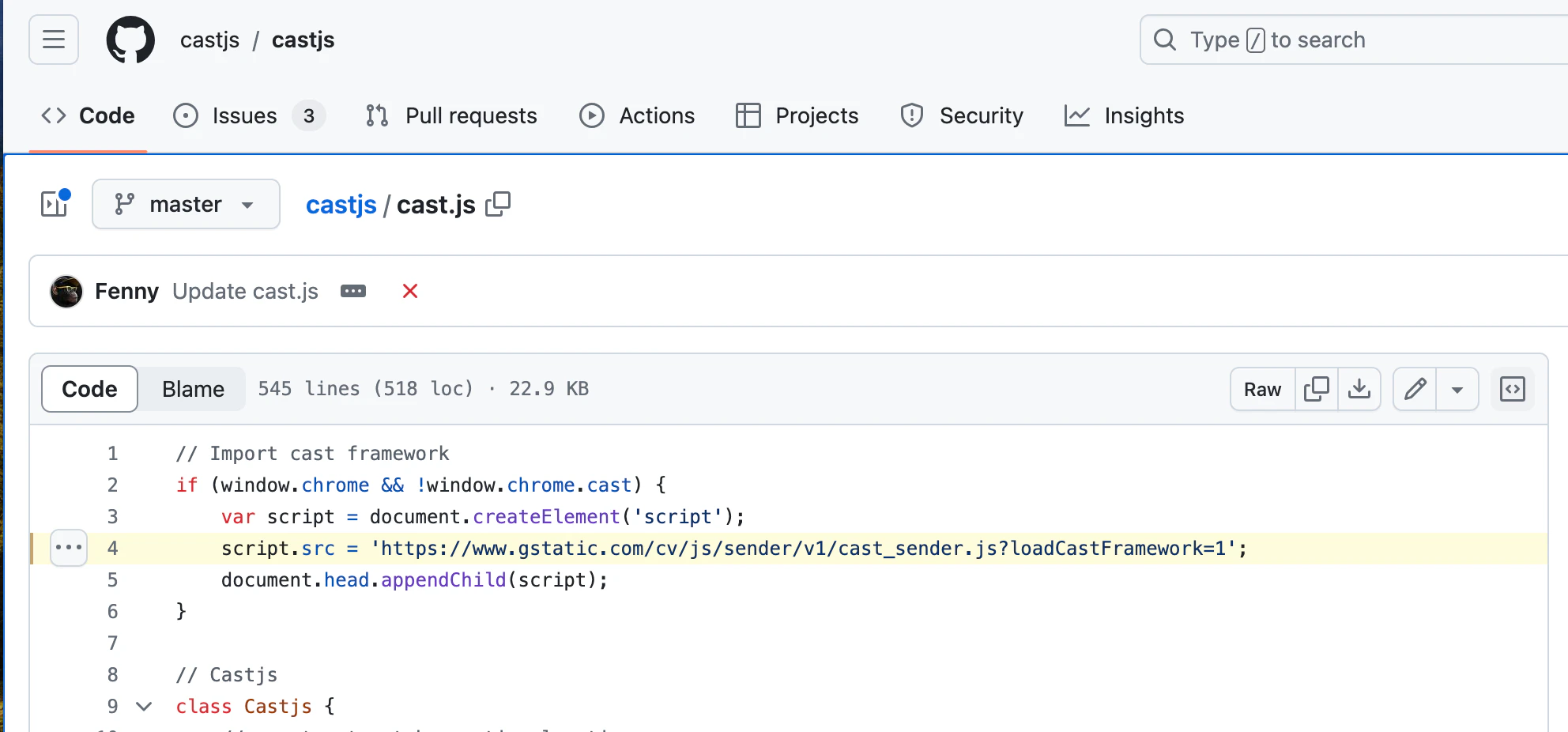Image resolution: width=1568 pixels, height=732 pixels.
Task: Open the hamburger navigation menu
Action: coord(54,40)
